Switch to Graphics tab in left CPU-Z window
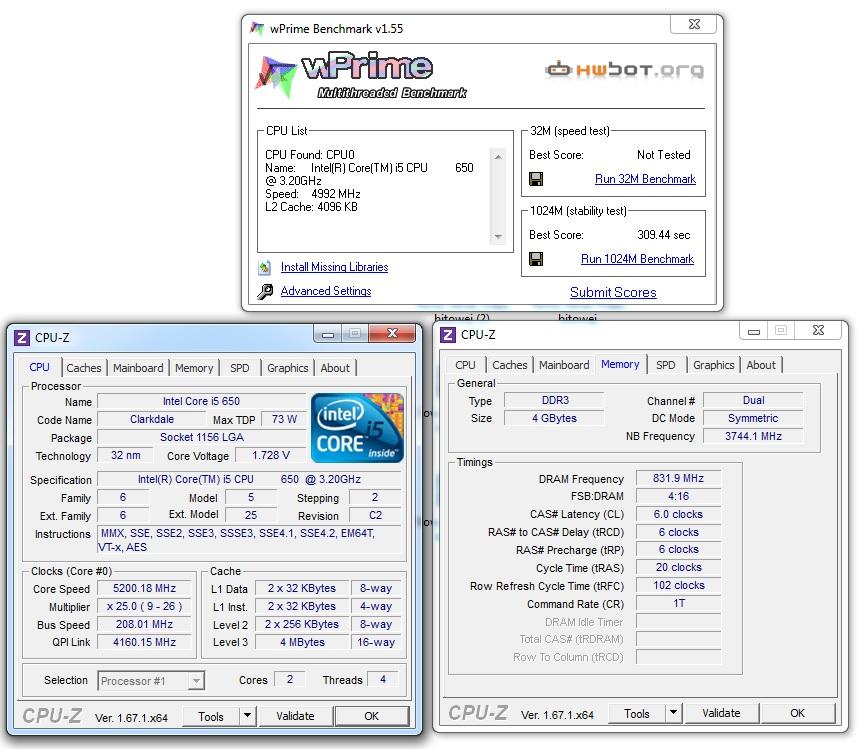 coord(288,368)
